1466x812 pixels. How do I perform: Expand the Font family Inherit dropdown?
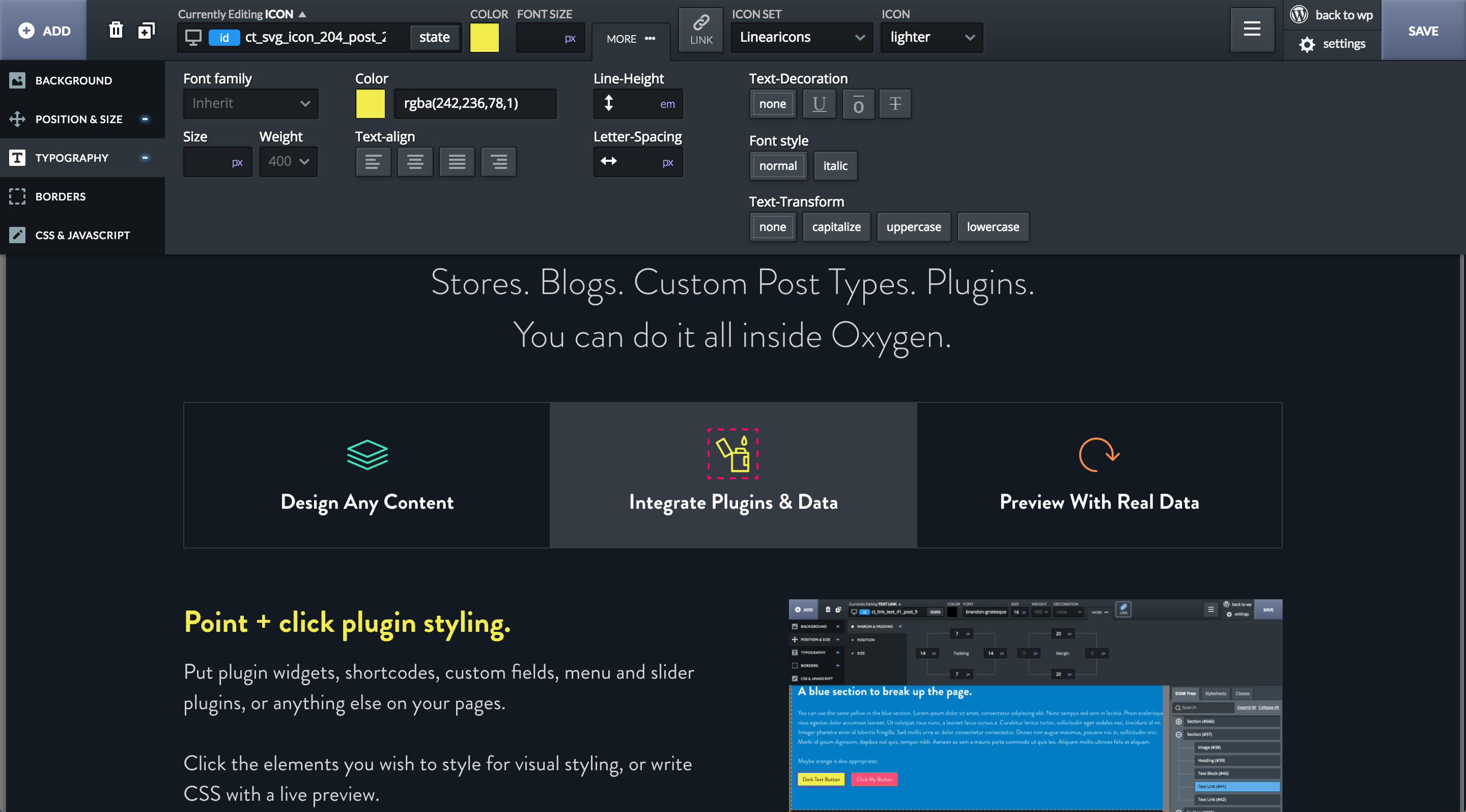pyautogui.click(x=250, y=103)
